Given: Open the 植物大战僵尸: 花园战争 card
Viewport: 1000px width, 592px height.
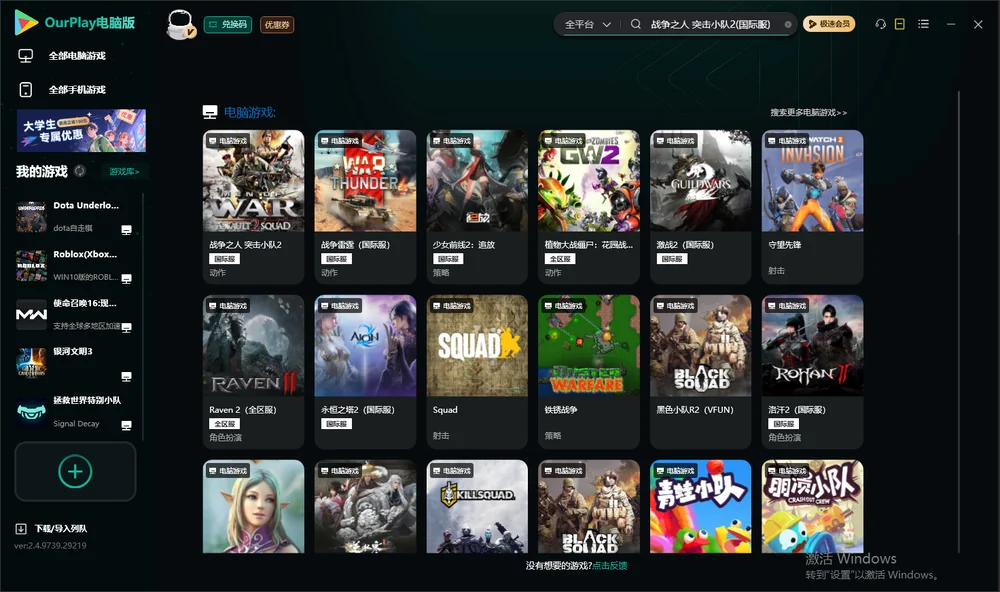Looking at the screenshot, I should click(x=589, y=207).
